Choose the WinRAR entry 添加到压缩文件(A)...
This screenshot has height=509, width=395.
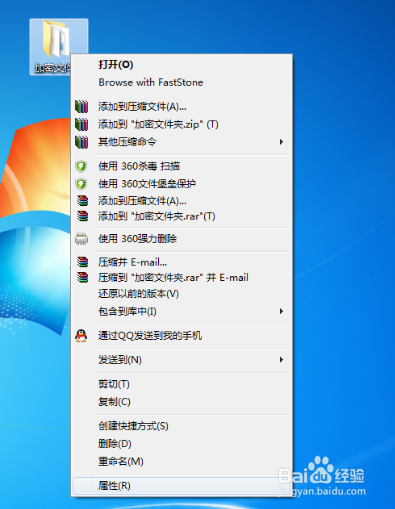pos(182,200)
